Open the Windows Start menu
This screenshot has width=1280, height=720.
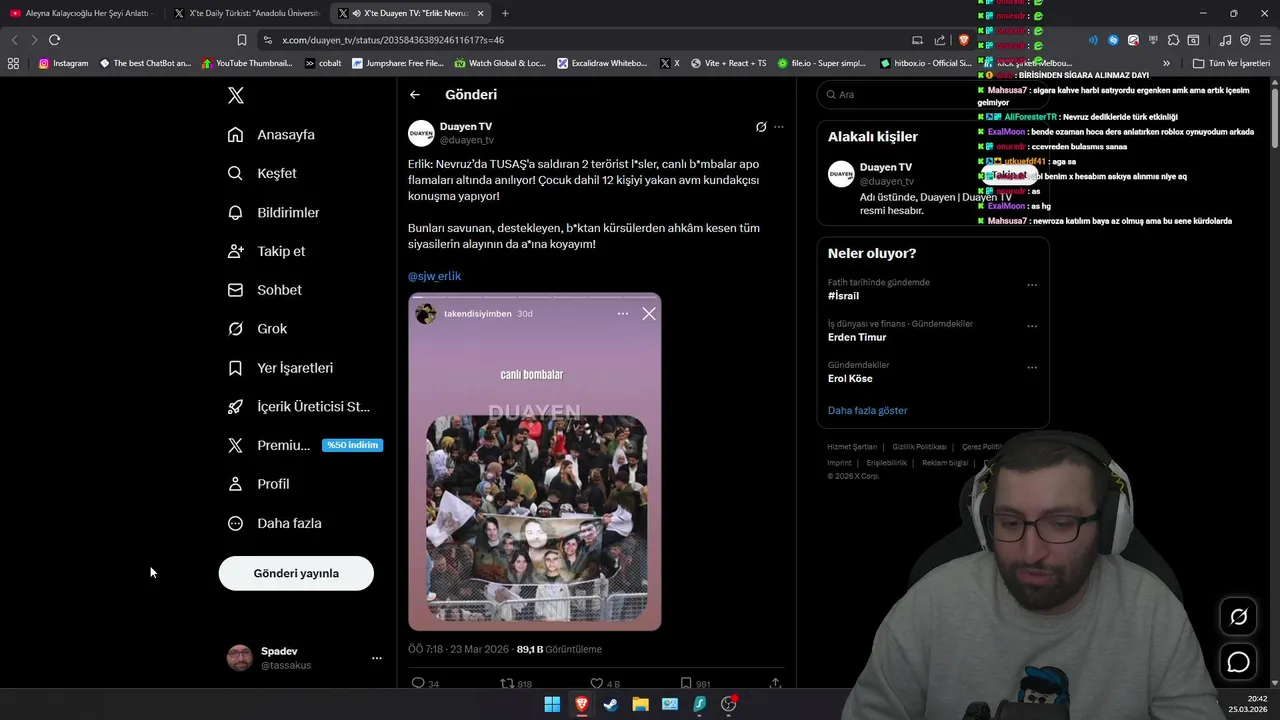tap(552, 704)
